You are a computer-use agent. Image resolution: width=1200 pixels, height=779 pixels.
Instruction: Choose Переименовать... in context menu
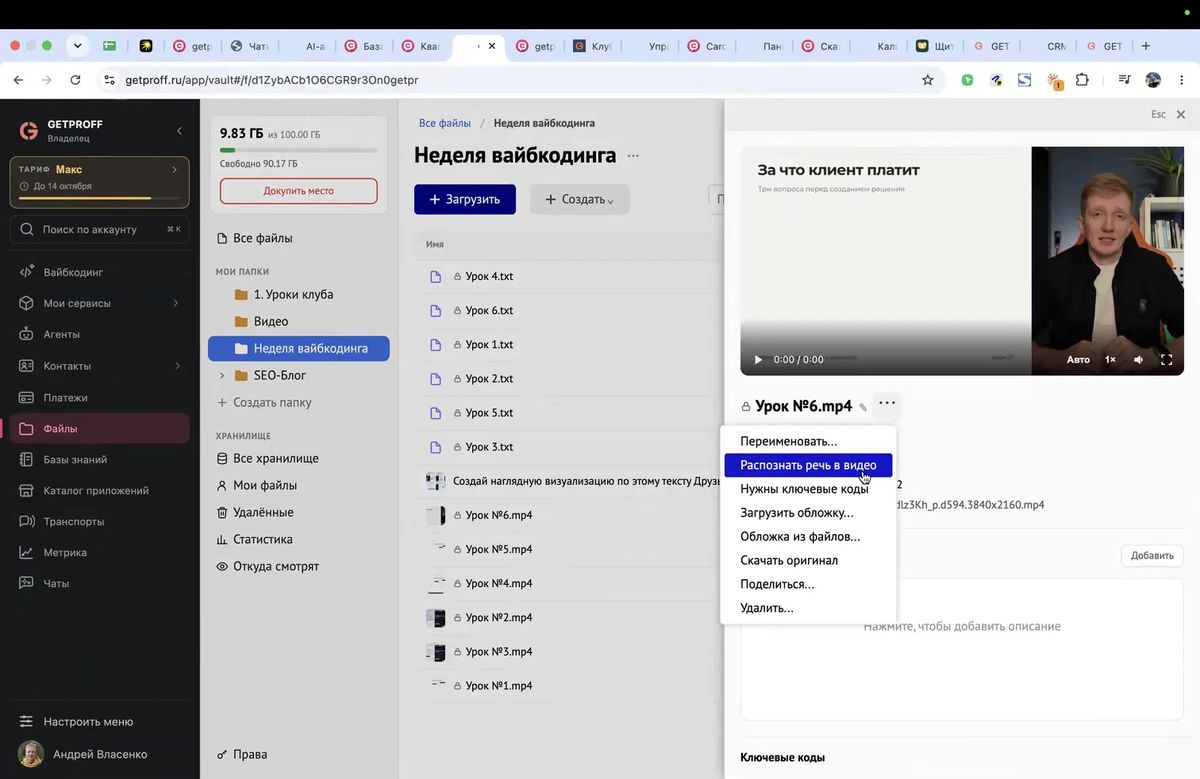tap(808, 441)
